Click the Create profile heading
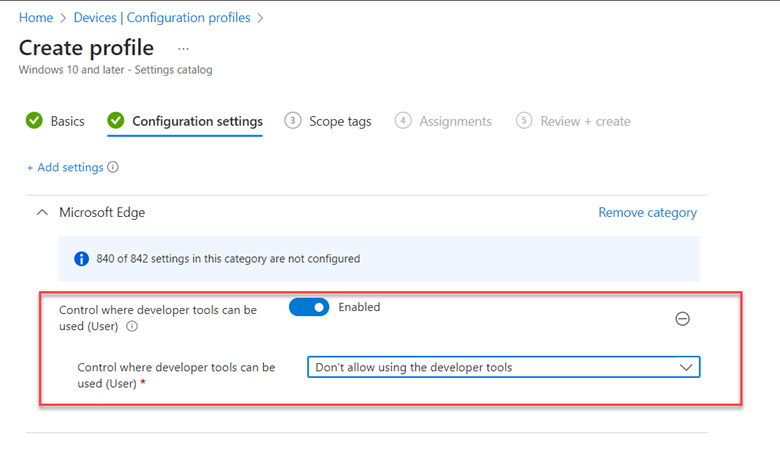 [87, 48]
